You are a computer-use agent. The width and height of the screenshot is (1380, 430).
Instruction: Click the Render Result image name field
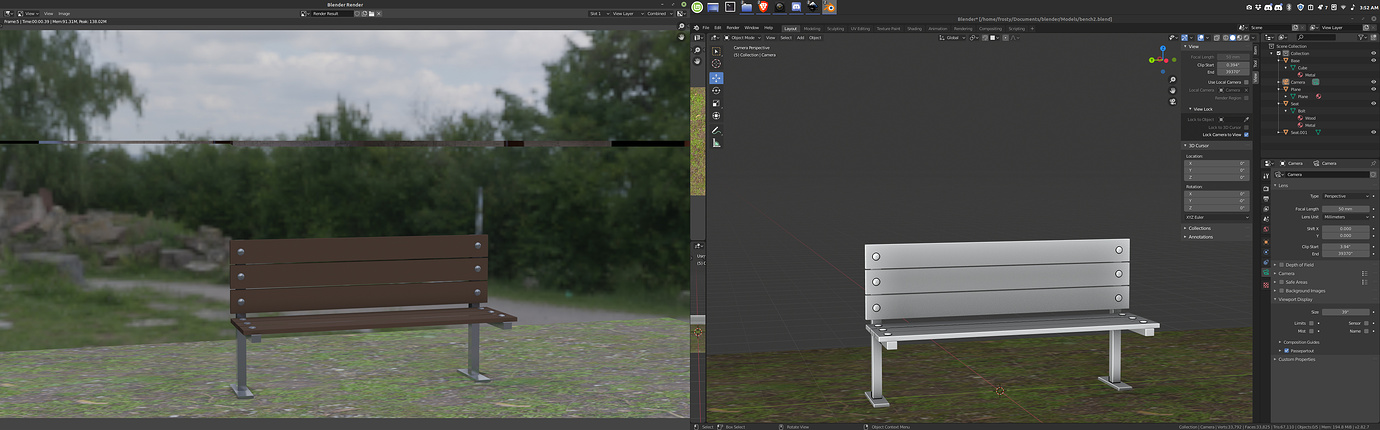click(x=333, y=14)
